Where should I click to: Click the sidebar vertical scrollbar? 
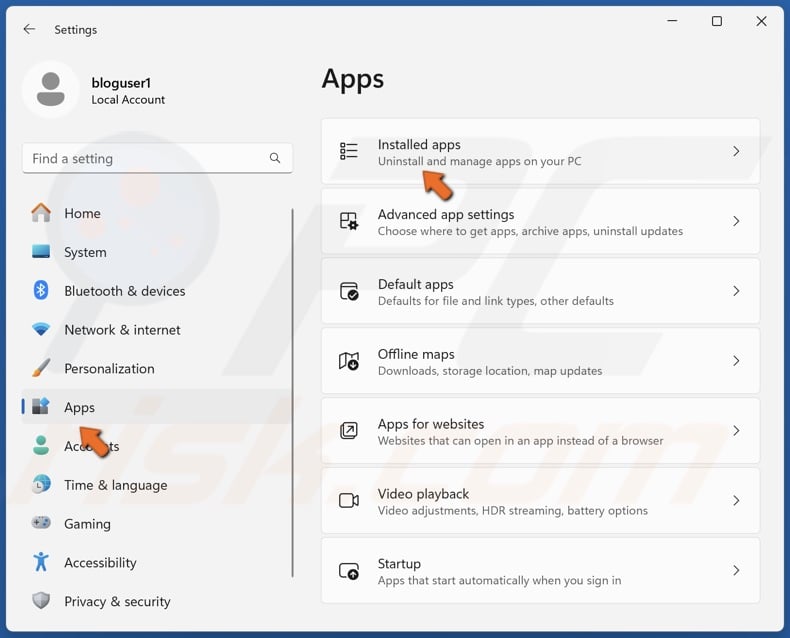(292, 393)
